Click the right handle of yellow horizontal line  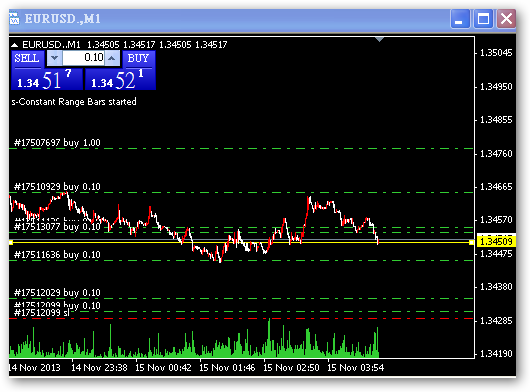[471, 242]
